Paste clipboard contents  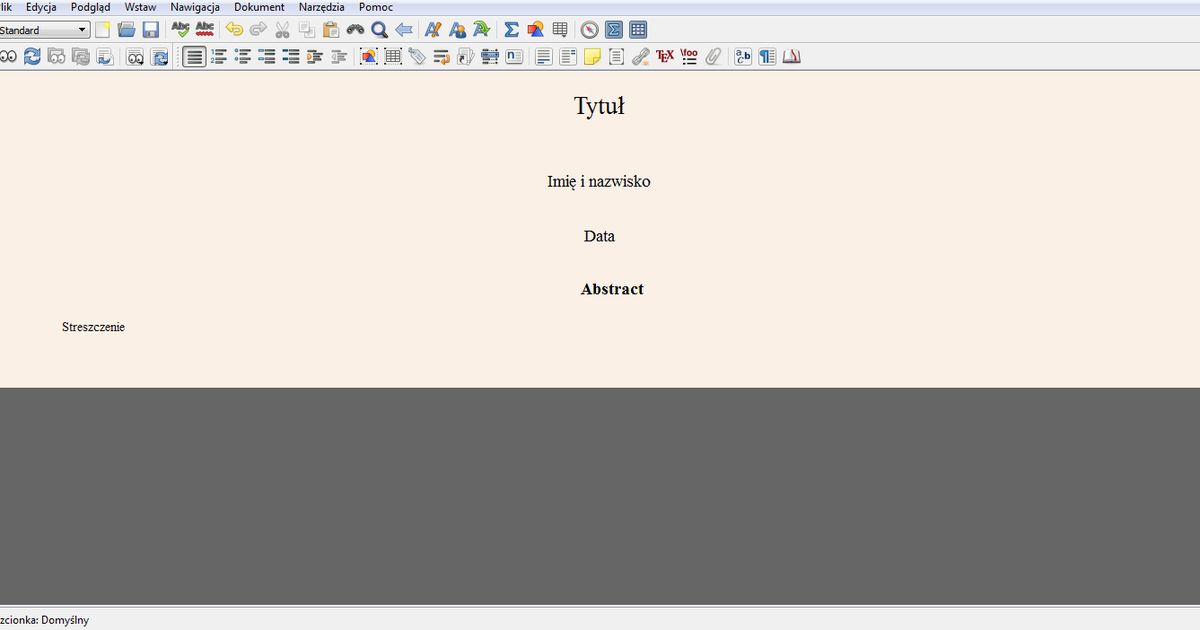(330, 29)
